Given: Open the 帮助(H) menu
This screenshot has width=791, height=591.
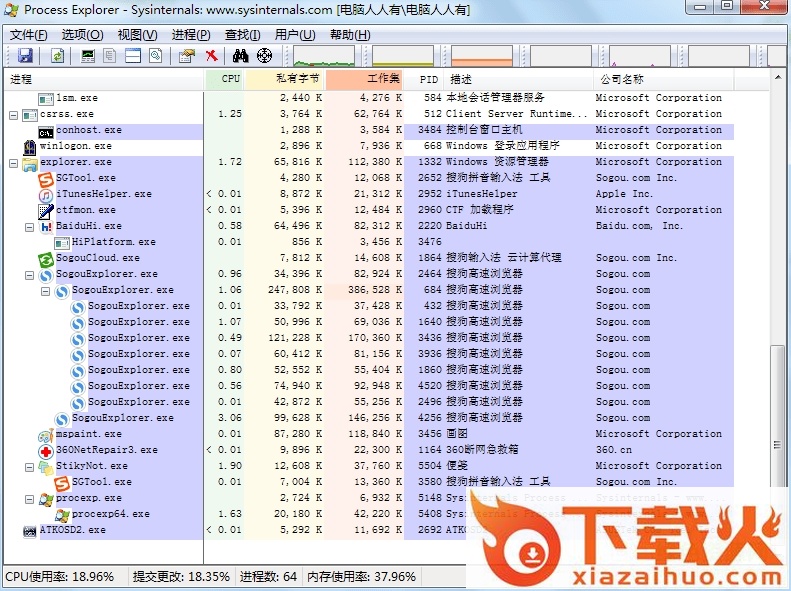Looking at the screenshot, I should coord(349,34).
